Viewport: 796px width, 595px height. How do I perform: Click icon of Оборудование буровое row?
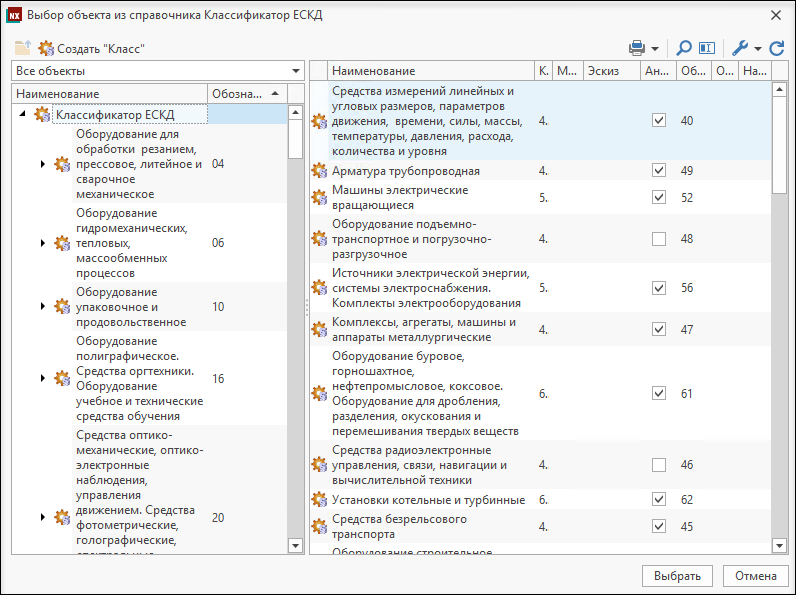click(319, 393)
